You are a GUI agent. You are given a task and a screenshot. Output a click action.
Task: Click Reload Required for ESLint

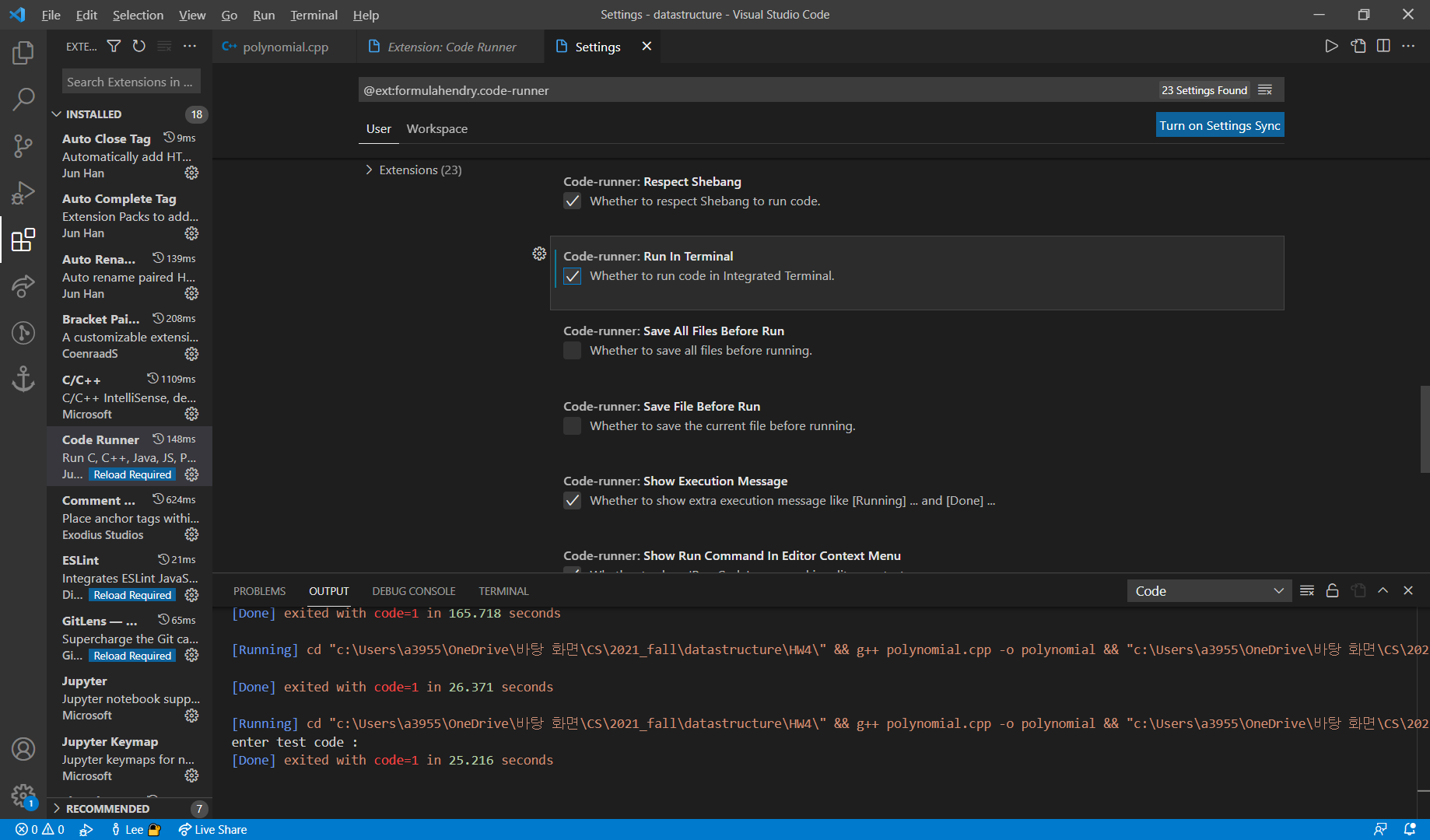click(132, 595)
